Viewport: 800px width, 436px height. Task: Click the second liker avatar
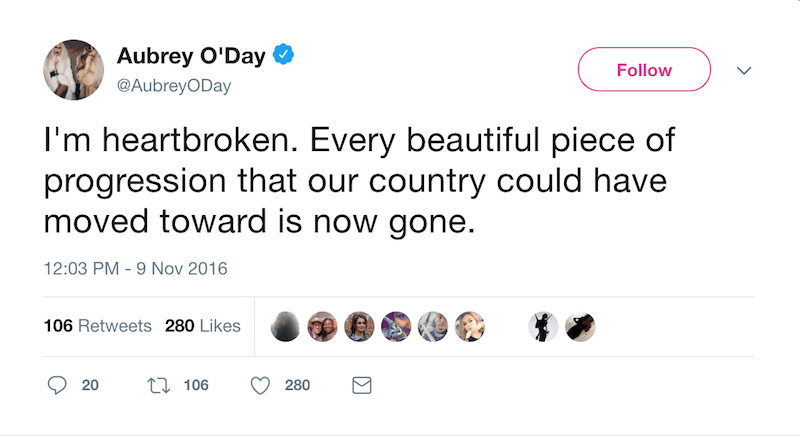(322, 326)
